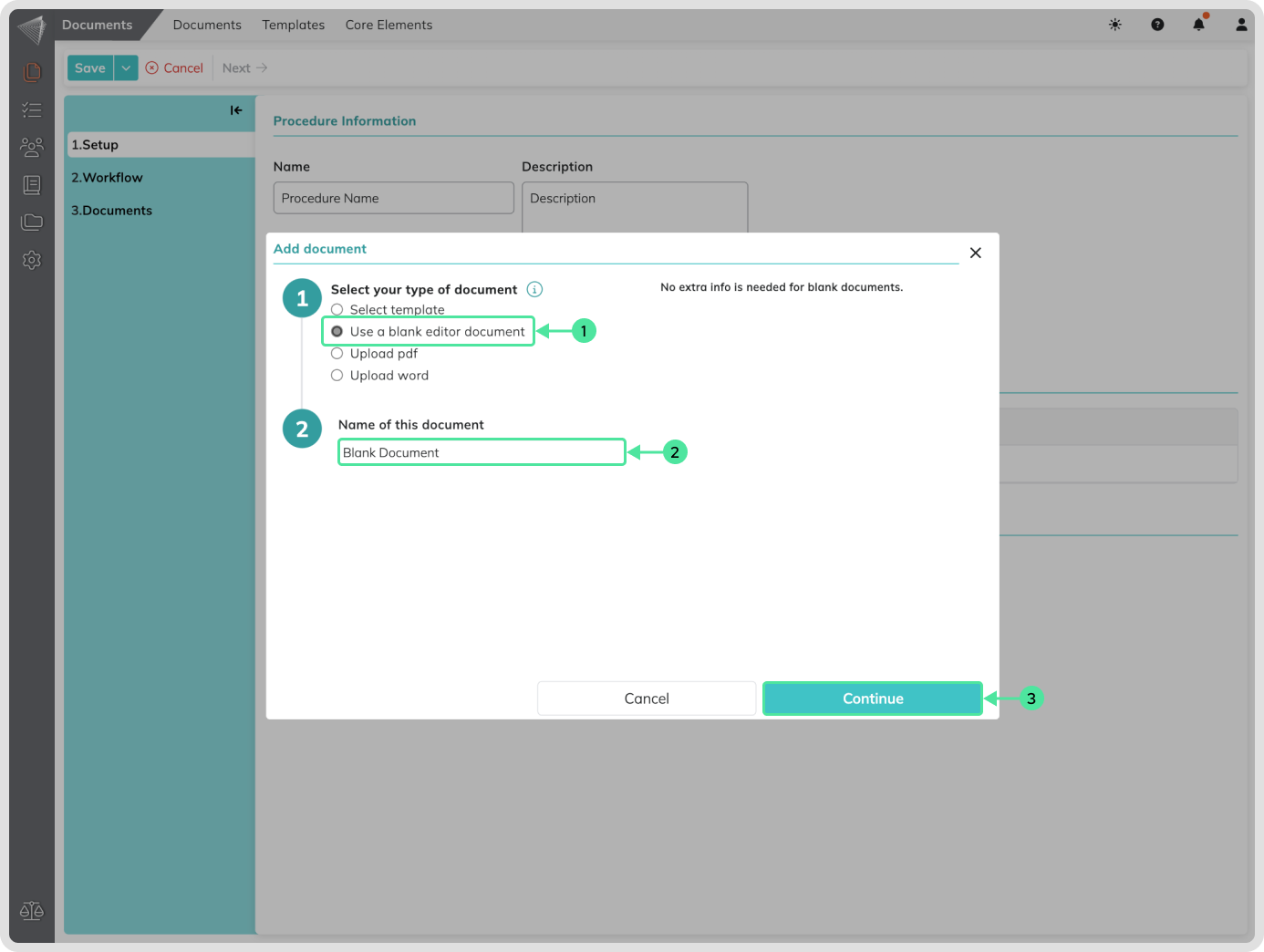1264x952 pixels.
Task: Switch to the Templates tab
Action: [x=293, y=25]
